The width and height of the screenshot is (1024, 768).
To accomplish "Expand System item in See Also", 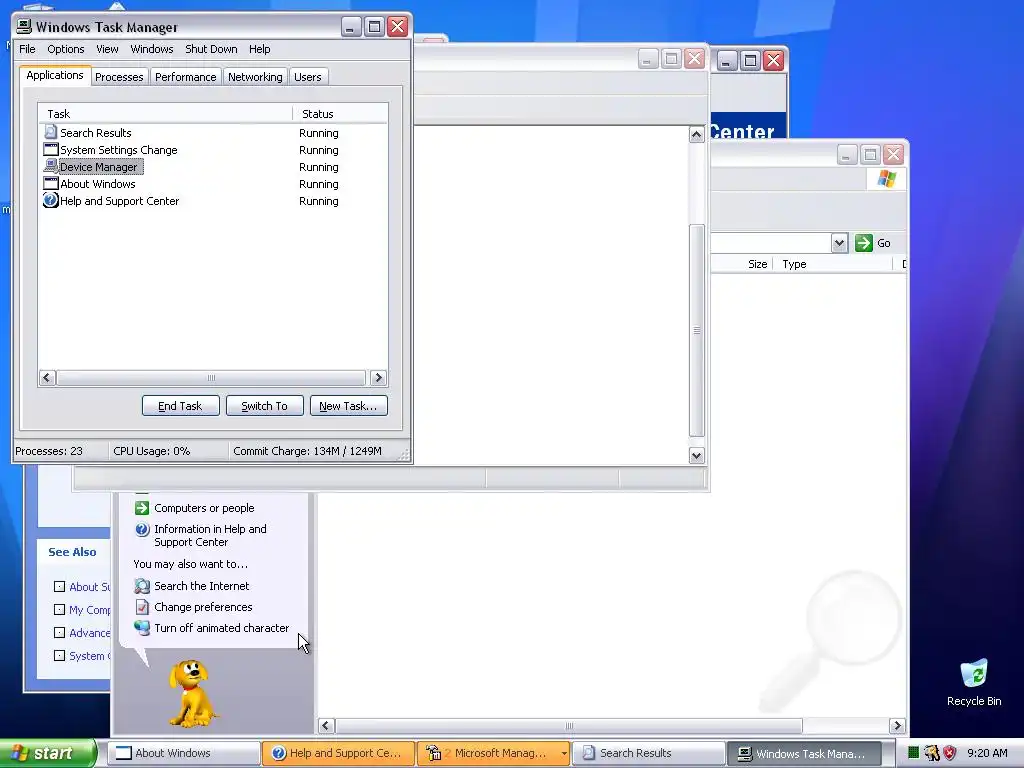I will pyautogui.click(x=59, y=655).
